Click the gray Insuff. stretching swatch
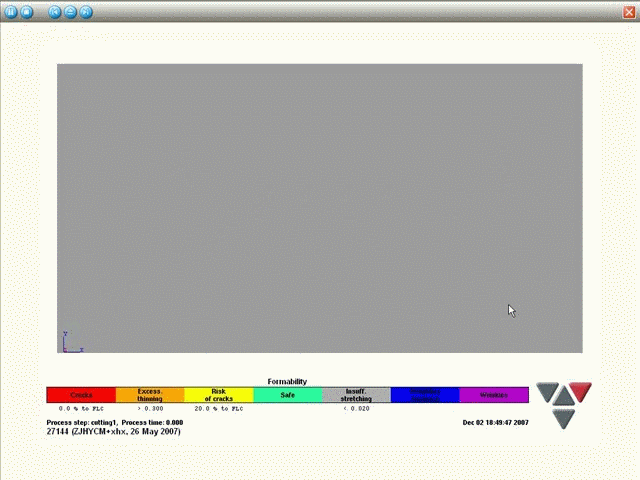 tap(356, 395)
